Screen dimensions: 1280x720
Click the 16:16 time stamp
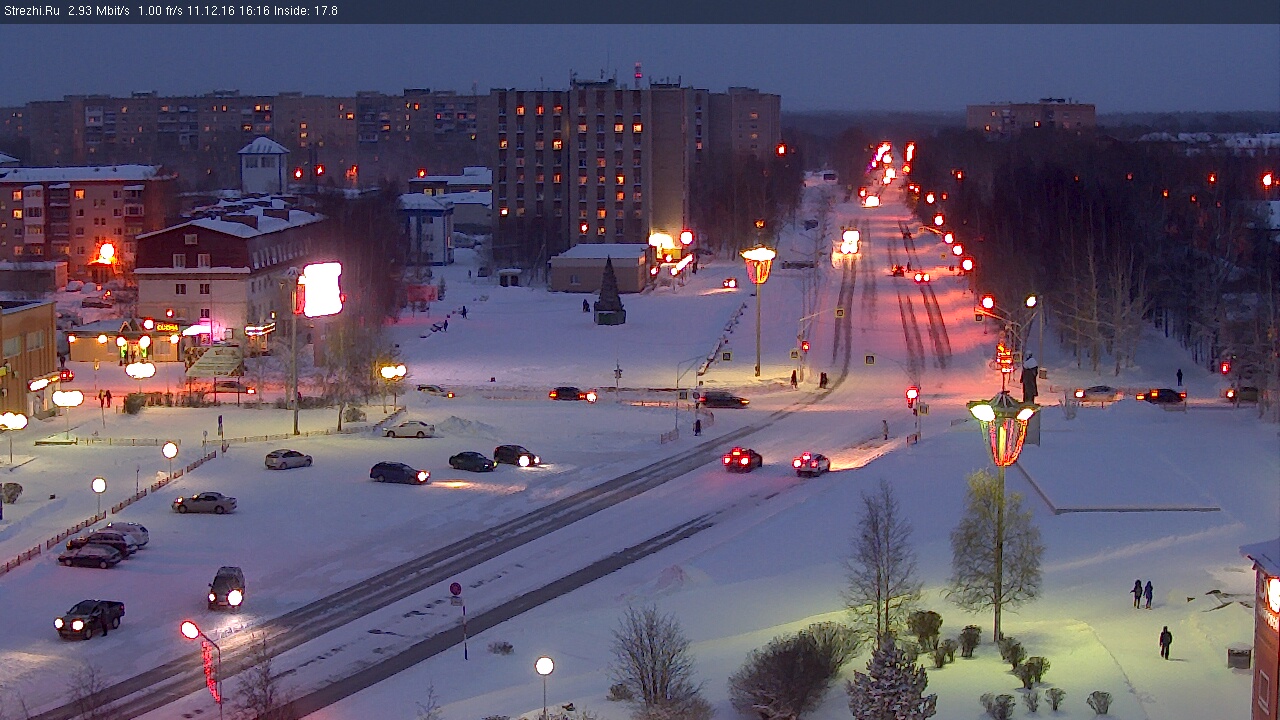click(x=255, y=11)
